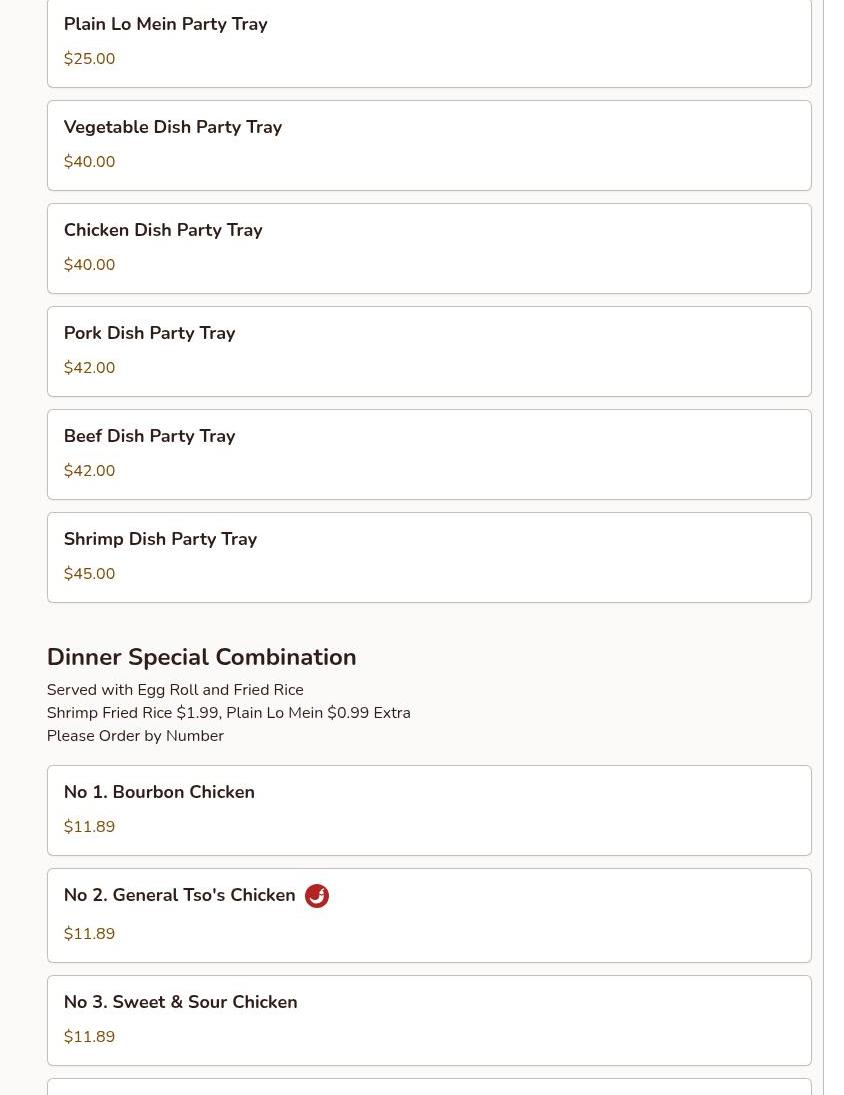The image size is (844, 1095).
Task: Select Beef Dish Party Tray
Action: pyautogui.click(x=149, y=436)
